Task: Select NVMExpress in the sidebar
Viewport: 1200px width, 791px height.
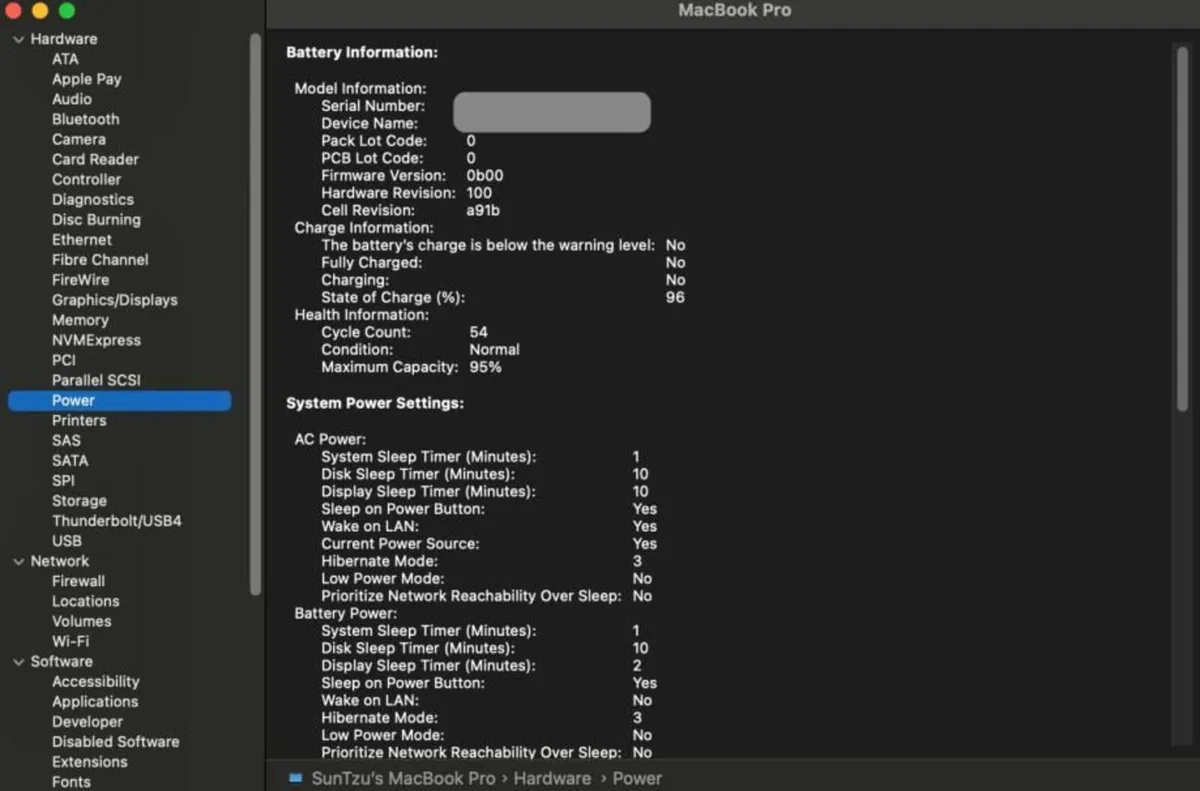Action: pyautogui.click(x=97, y=340)
